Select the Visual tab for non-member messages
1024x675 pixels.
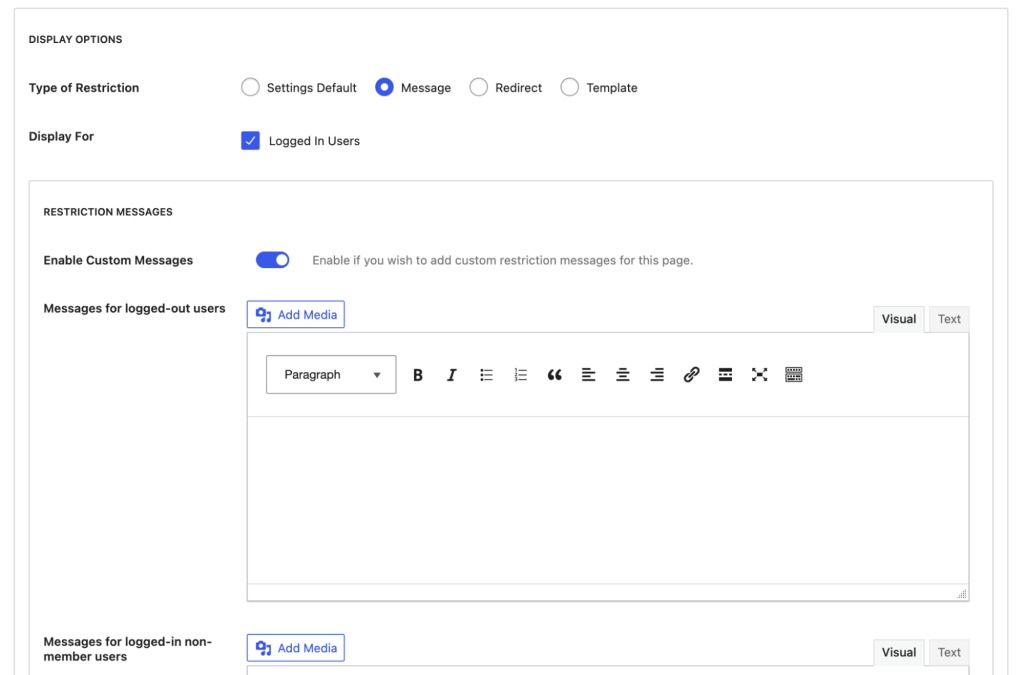click(x=898, y=651)
